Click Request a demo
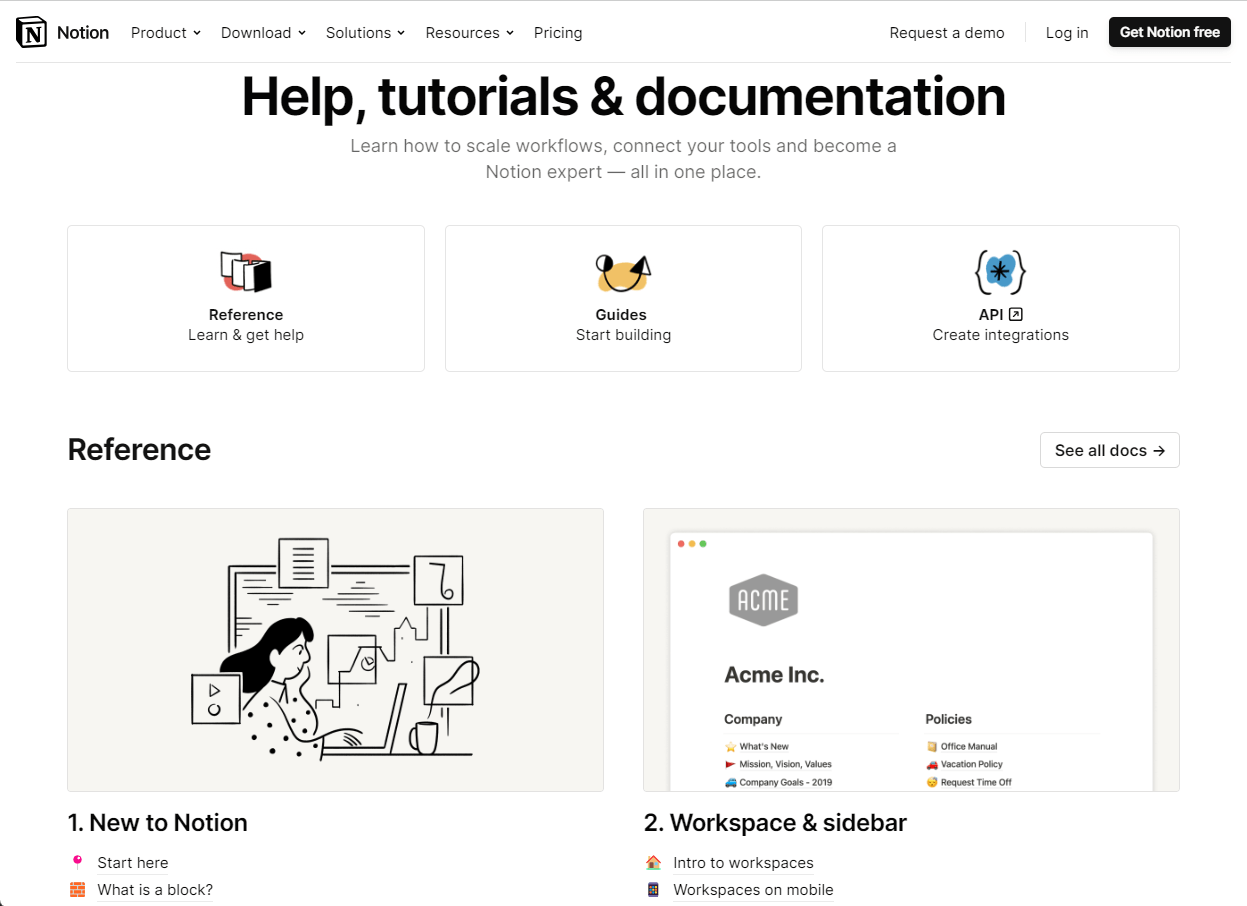1247x906 pixels. [x=947, y=32]
